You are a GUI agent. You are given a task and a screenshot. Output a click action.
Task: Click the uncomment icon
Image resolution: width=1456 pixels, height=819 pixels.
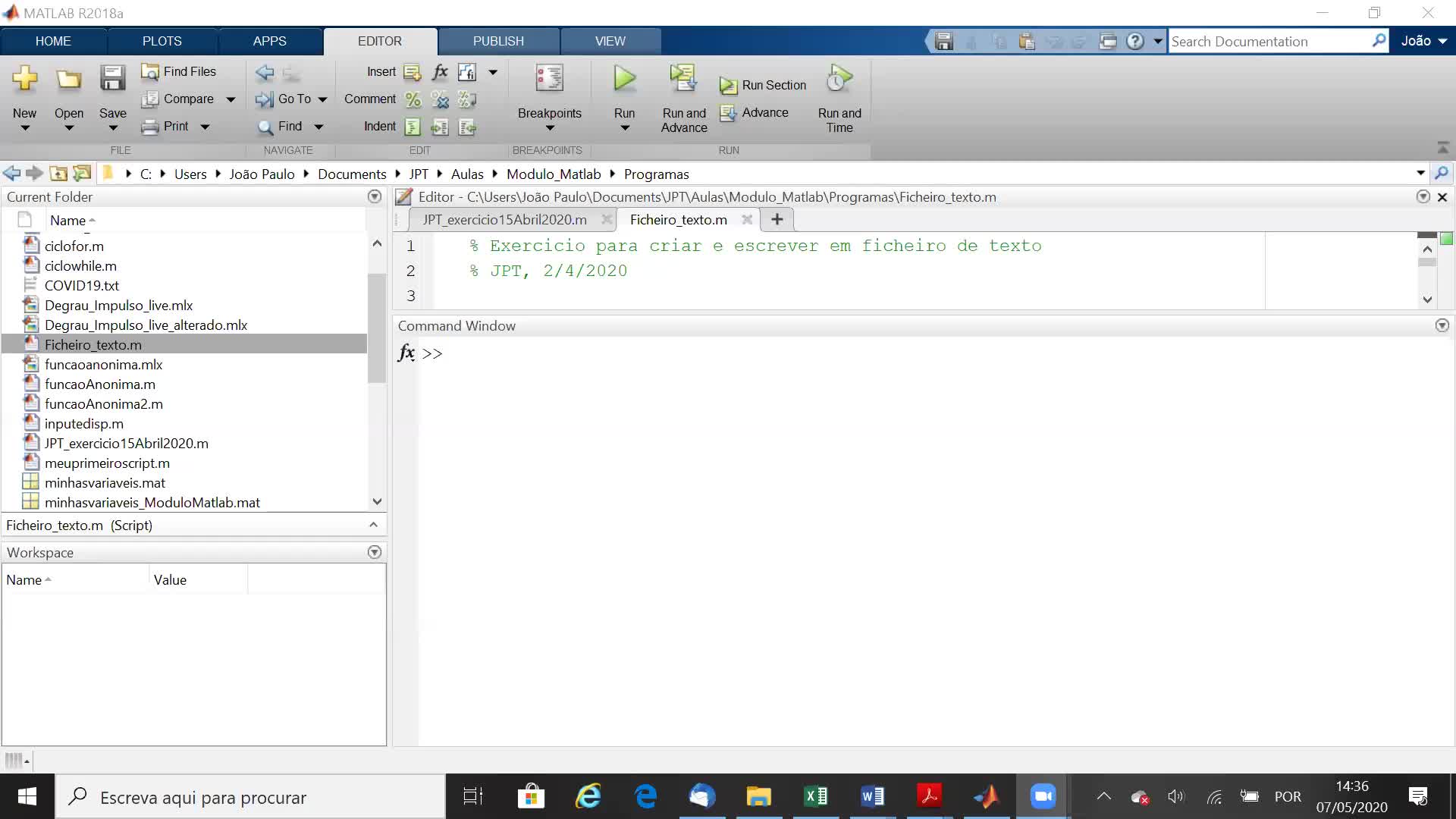coord(440,99)
